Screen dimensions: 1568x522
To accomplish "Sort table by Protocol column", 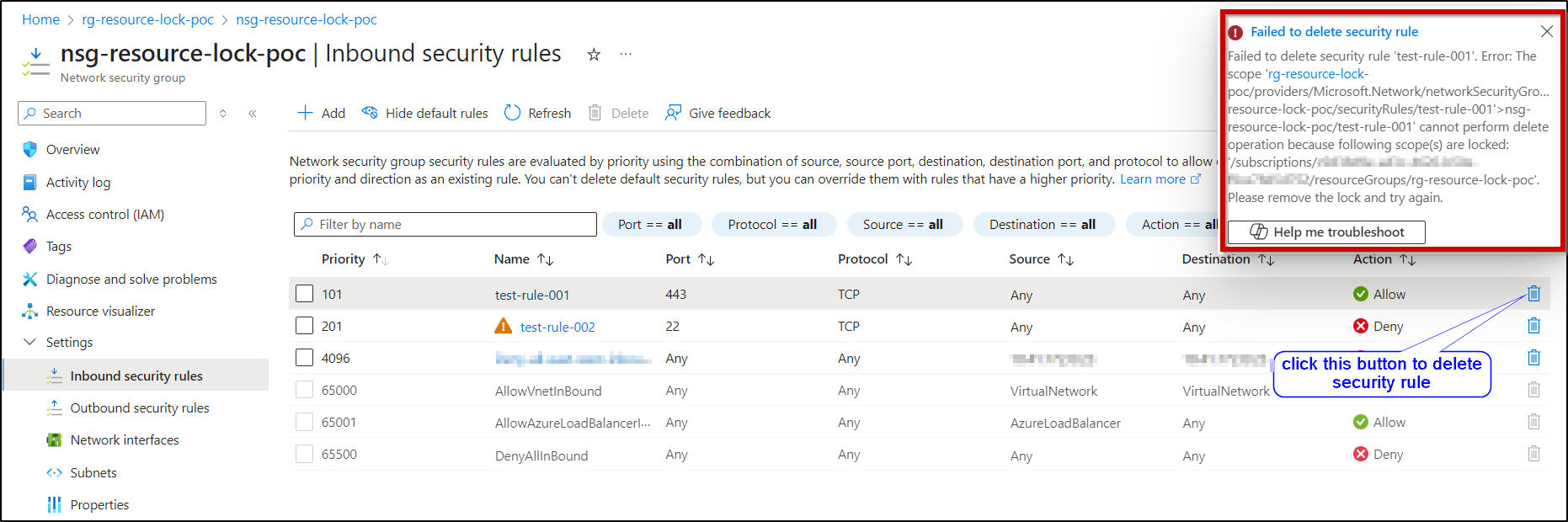I will (875, 259).
